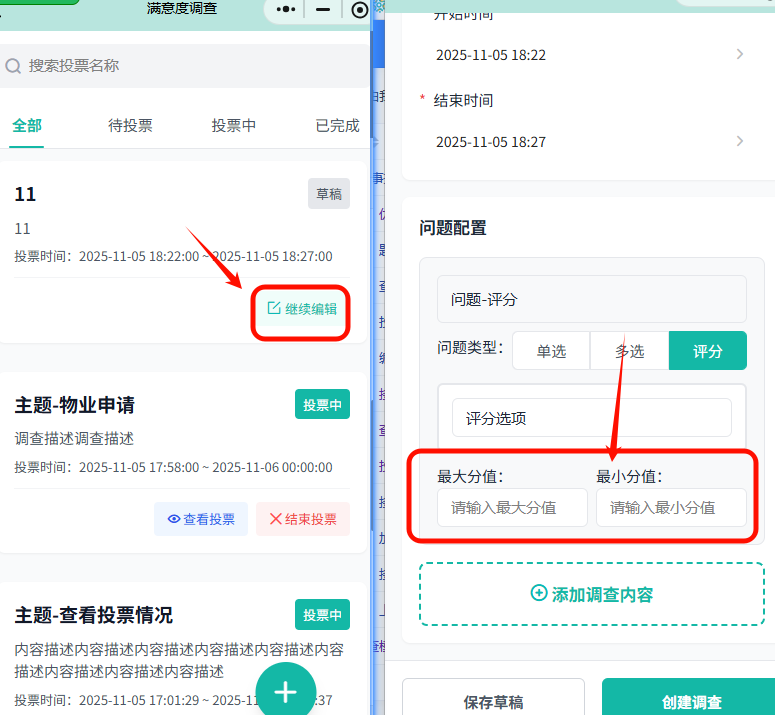Screen dimensions: 775x715
Task: Open the start time picker chevron
Action: 740,54
